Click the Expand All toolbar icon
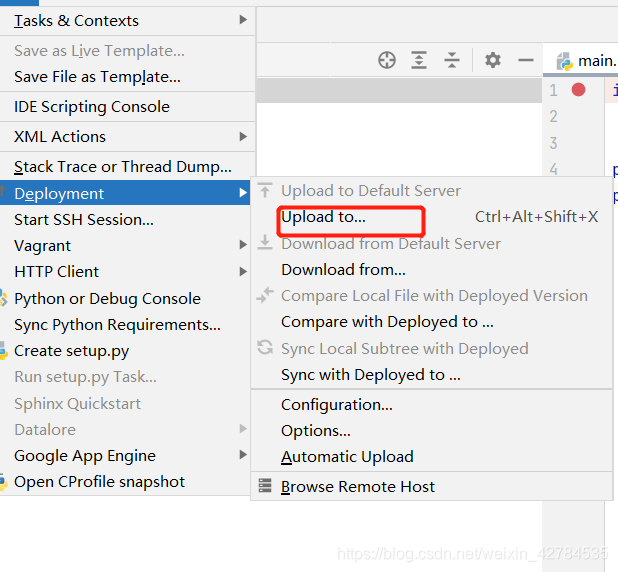Screen dimensions: 618x572 [419, 60]
